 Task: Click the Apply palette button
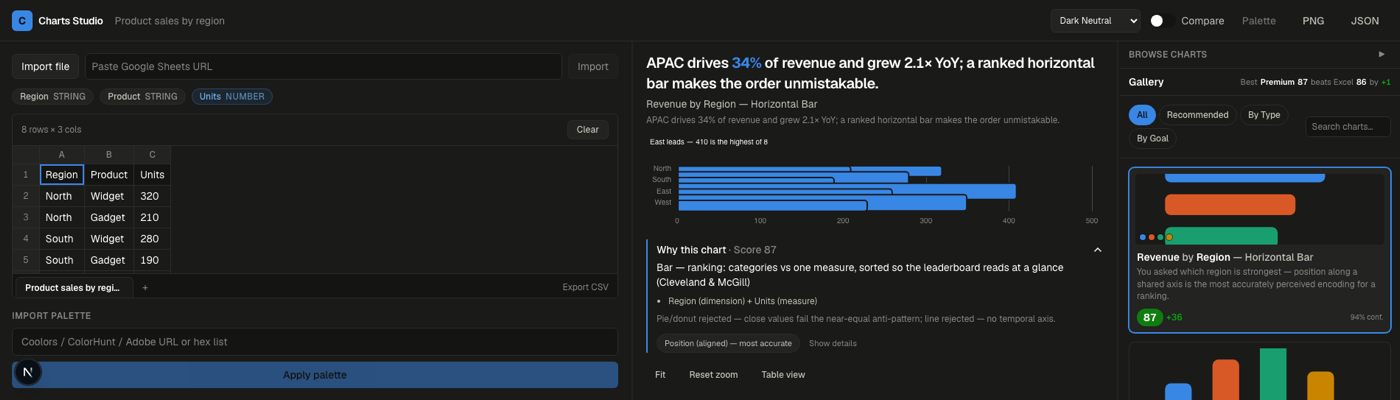[x=314, y=375]
